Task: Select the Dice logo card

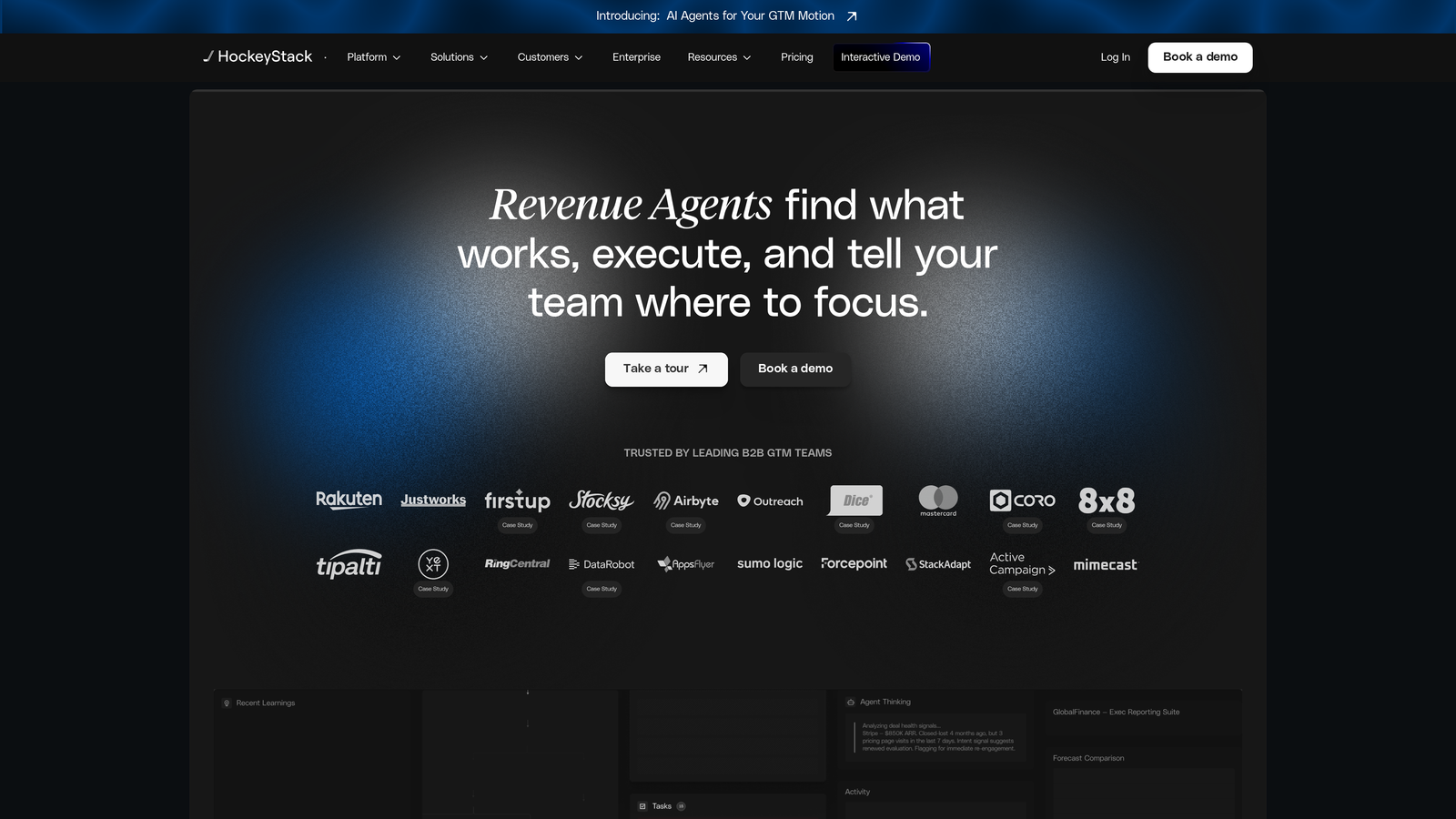Action: (854, 500)
